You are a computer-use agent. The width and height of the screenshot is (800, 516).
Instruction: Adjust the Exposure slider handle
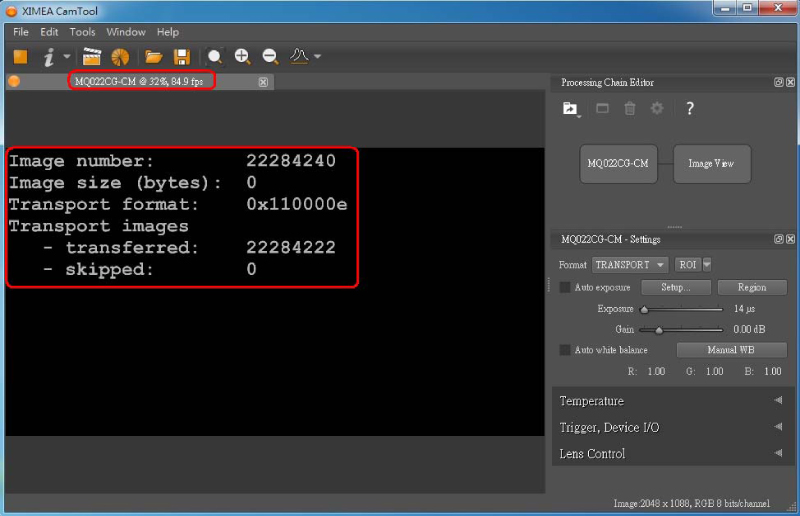coord(644,309)
